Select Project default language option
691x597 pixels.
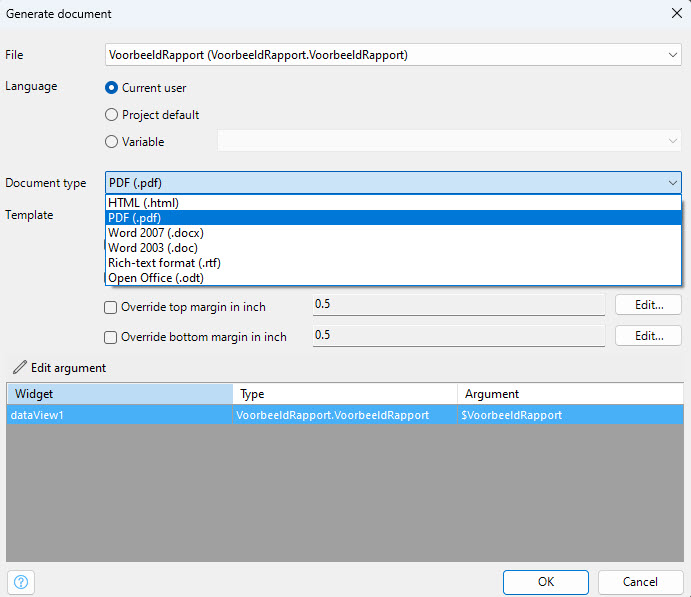[112, 115]
